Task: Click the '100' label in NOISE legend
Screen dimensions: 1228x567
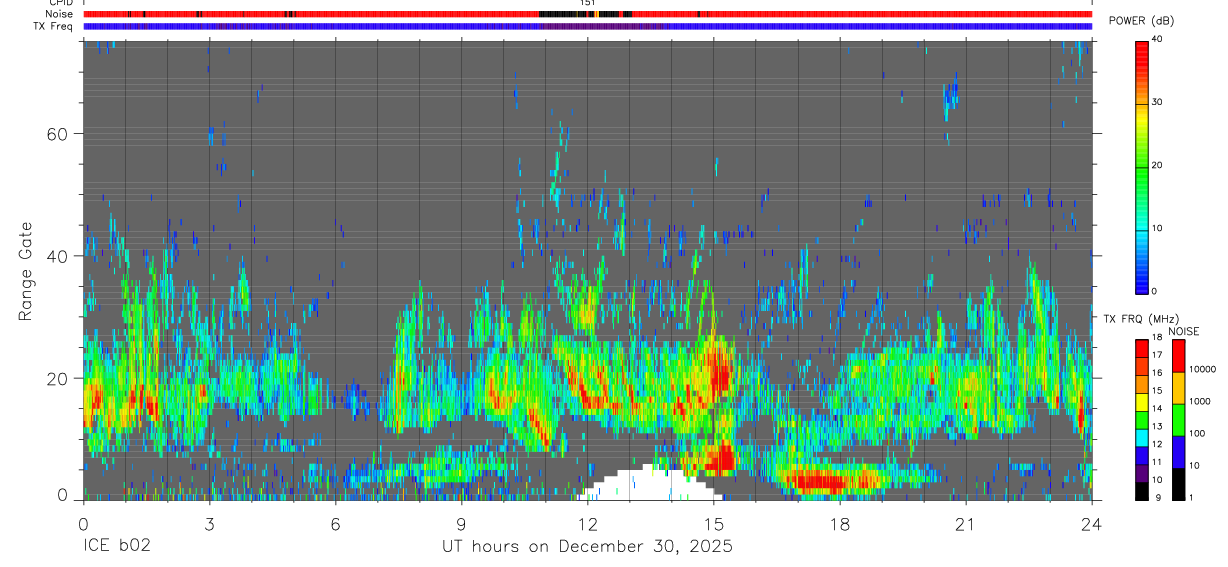Action: [x=1196, y=433]
